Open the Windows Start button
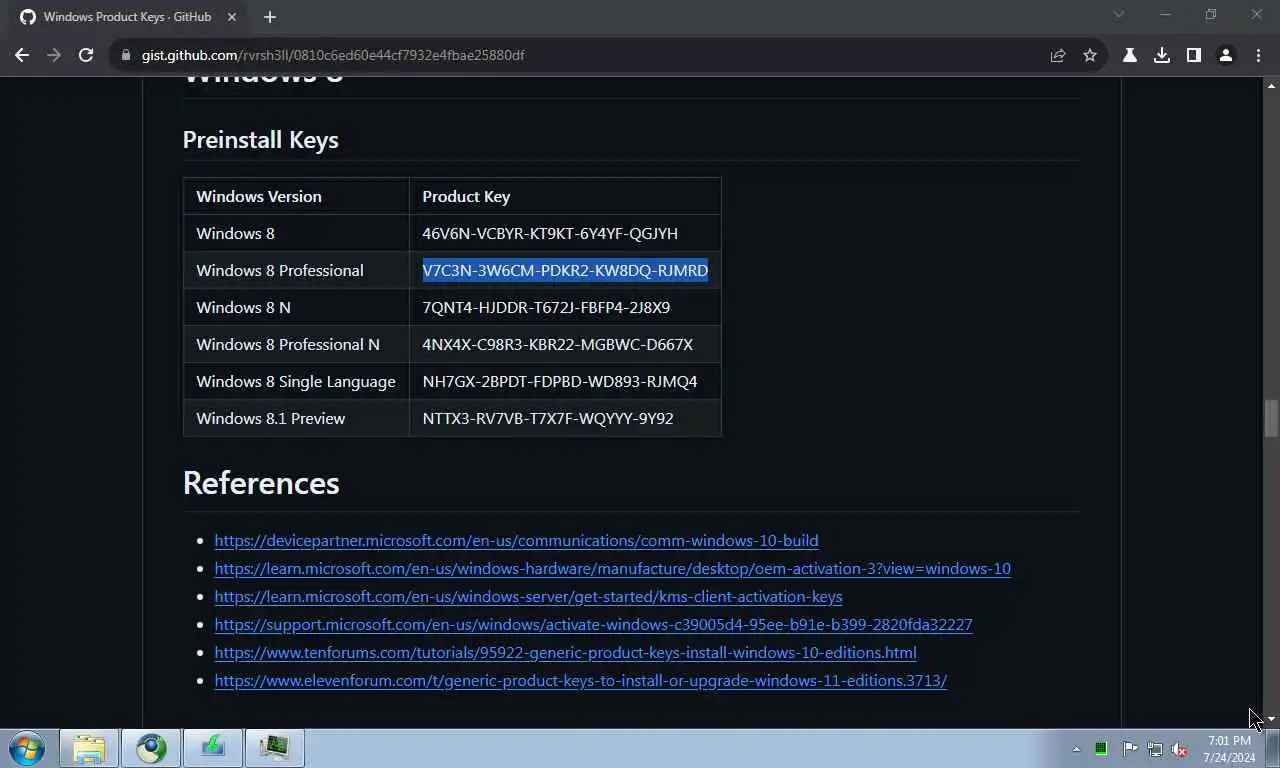The height and width of the screenshot is (768, 1280). [27, 748]
